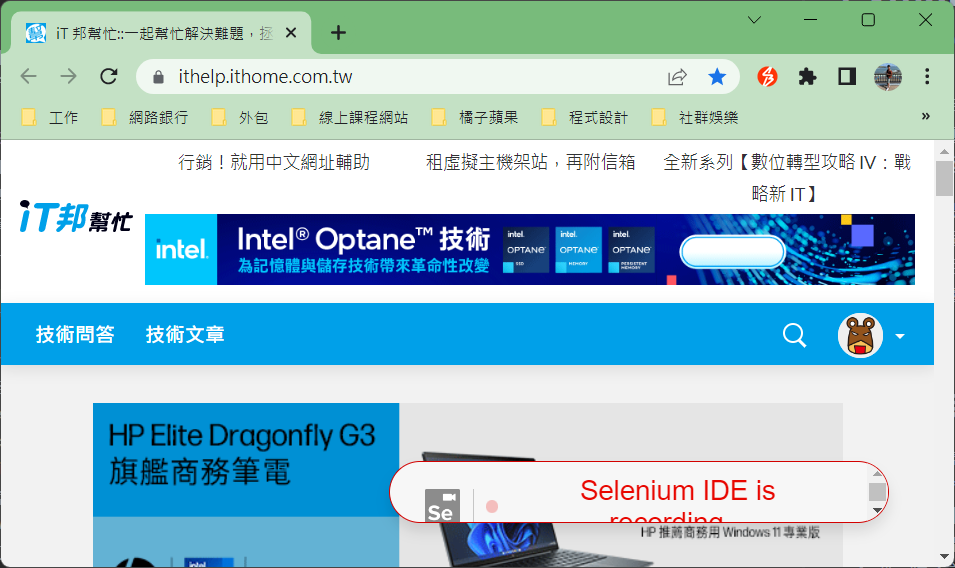Click the page scrollbar up arrow
Image resolution: width=955 pixels, height=568 pixels.
pos(944,151)
